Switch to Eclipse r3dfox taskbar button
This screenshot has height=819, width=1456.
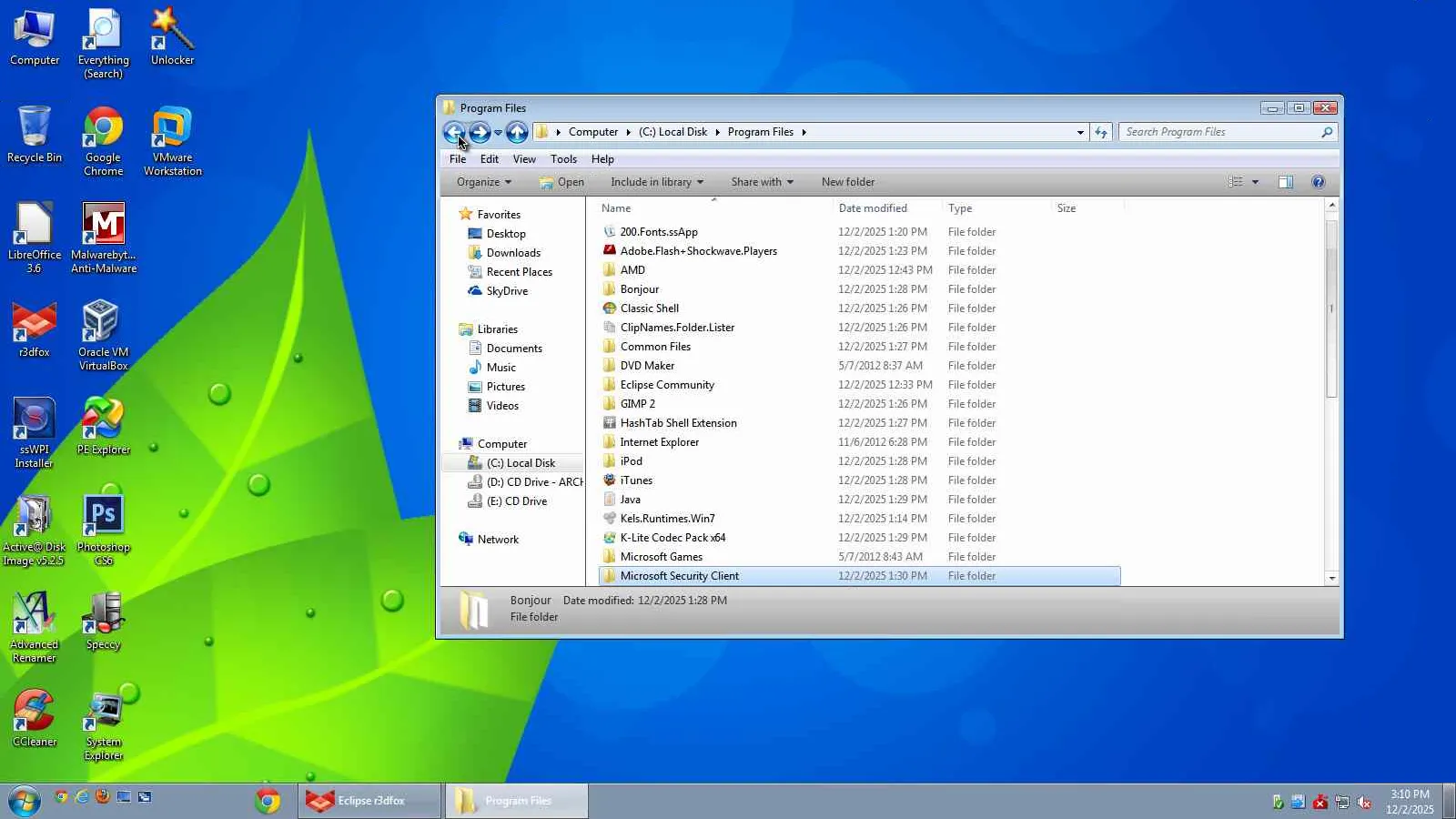point(369,801)
